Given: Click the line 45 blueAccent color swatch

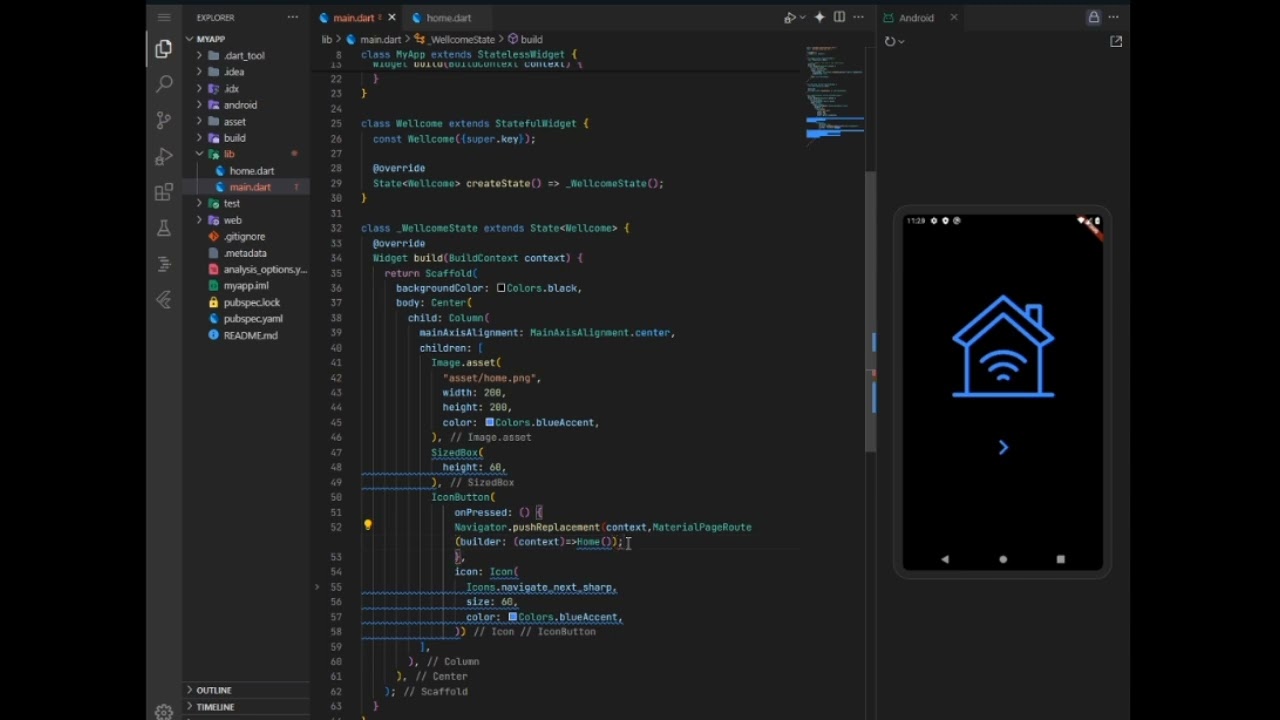Looking at the screenshot, I should pos(490,423).
